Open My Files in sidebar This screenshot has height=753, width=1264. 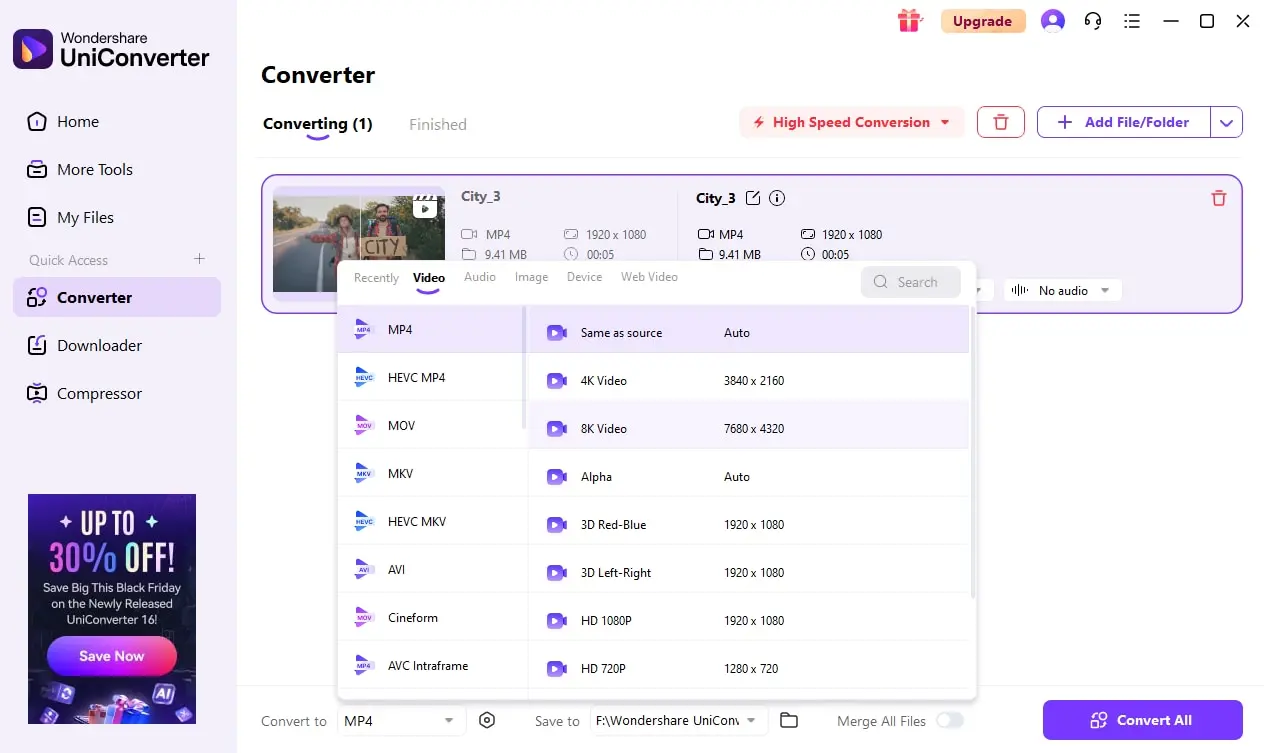coord(117,218)
